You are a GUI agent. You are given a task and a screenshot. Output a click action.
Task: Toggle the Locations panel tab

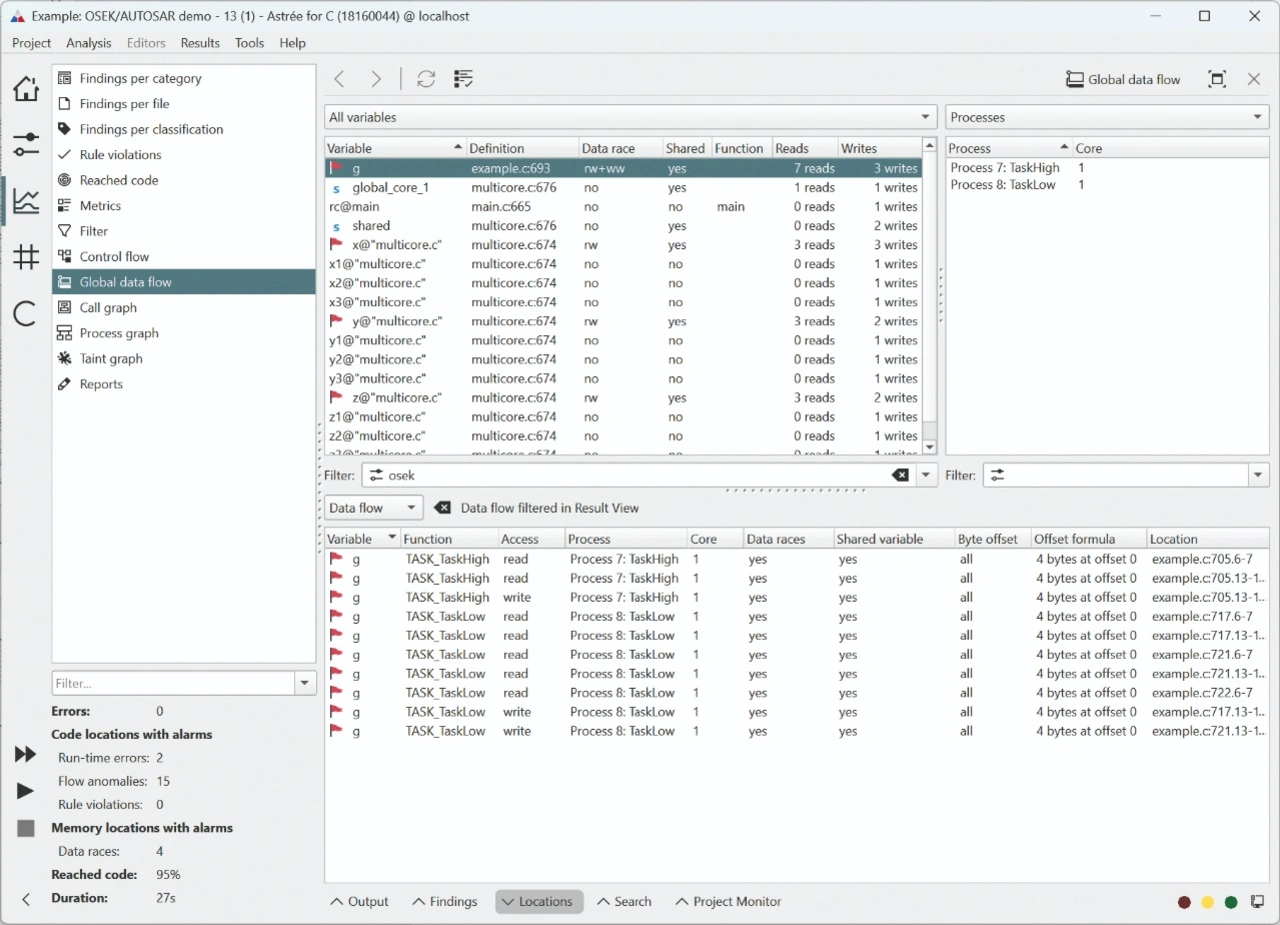pos(539,901)
